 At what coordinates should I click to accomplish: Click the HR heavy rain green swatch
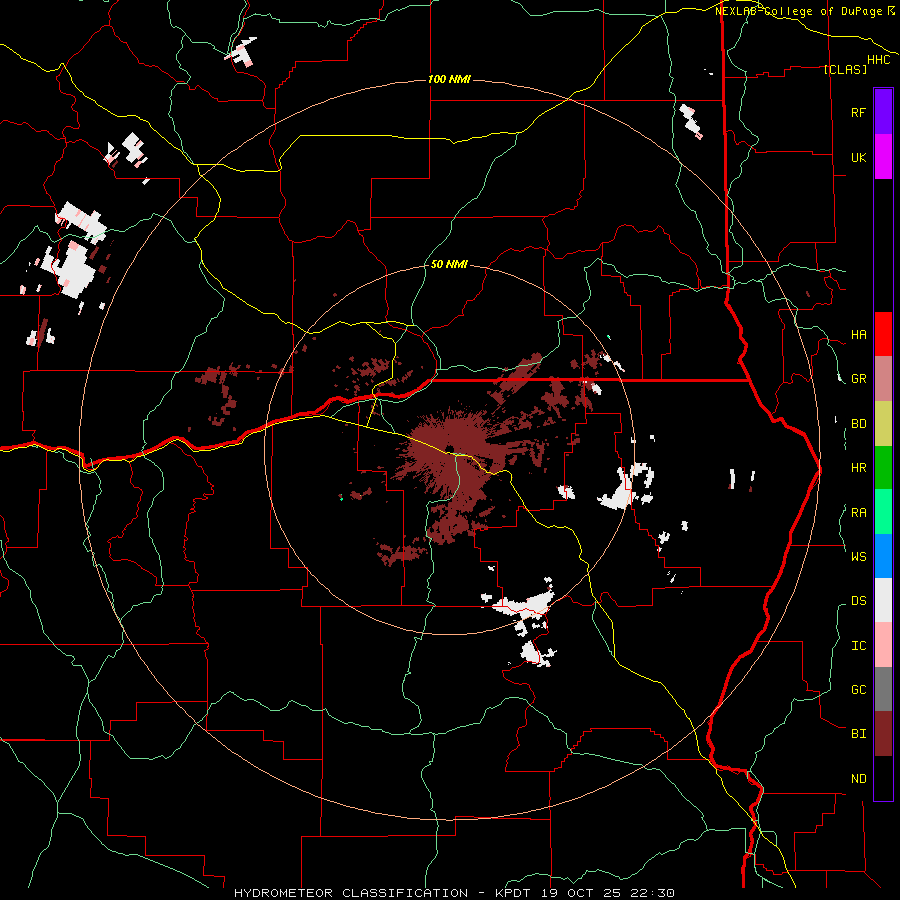tap(883, 468)
